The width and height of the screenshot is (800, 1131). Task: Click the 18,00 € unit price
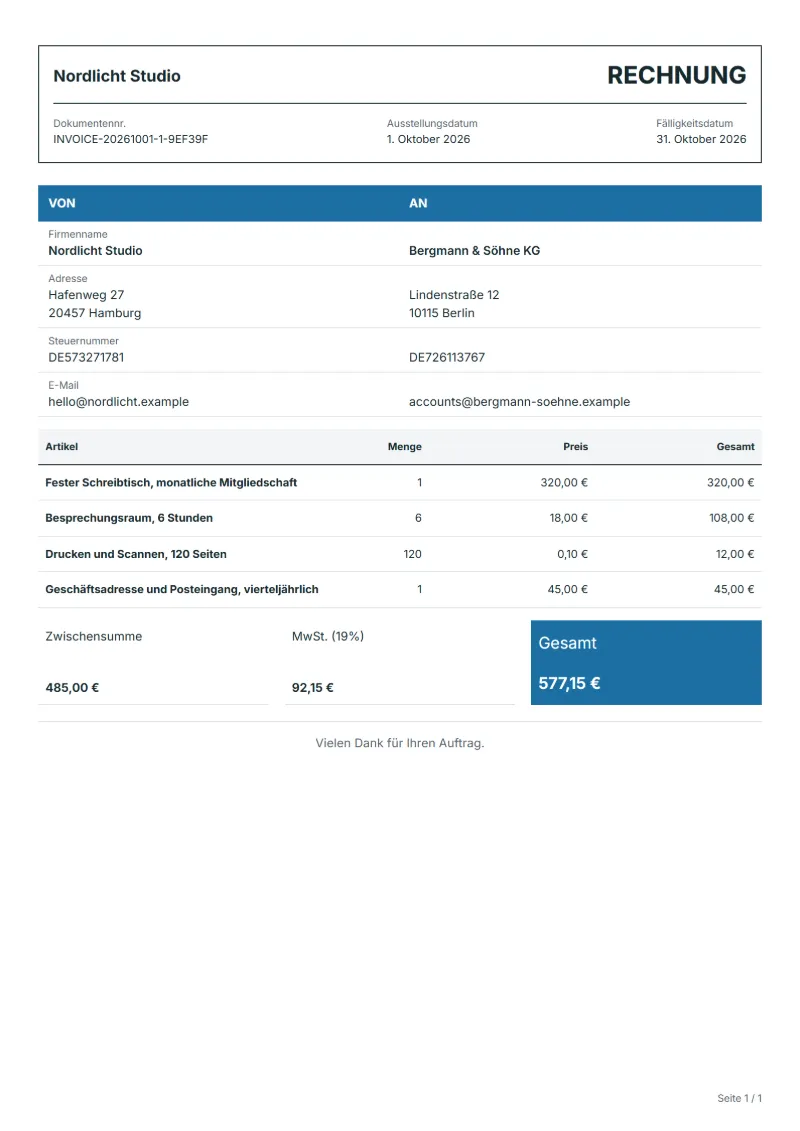tap(568, 518)
